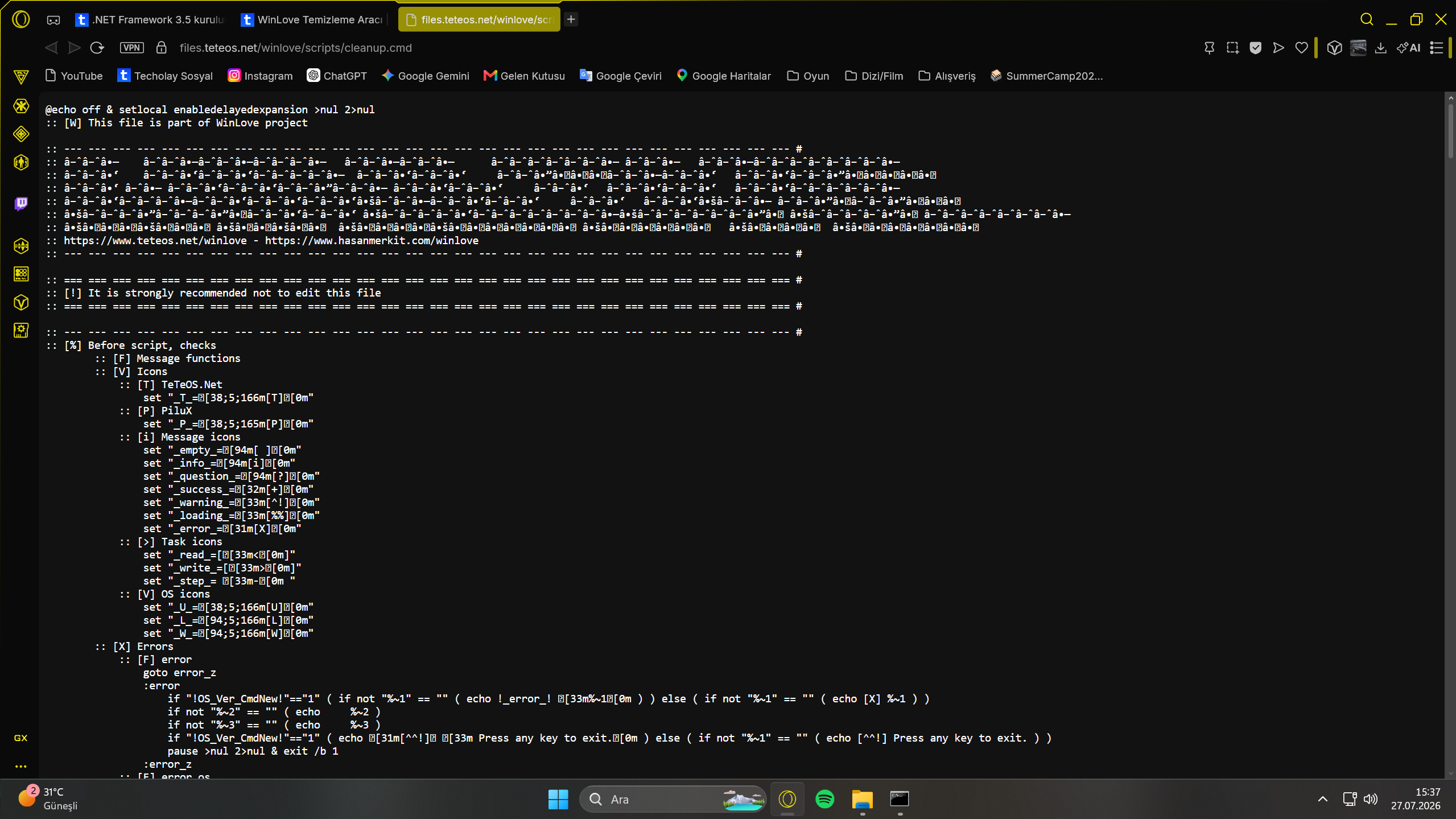Click the address bar URL field
Viewport: 1456px width, 819px height.
pos(296,48)
